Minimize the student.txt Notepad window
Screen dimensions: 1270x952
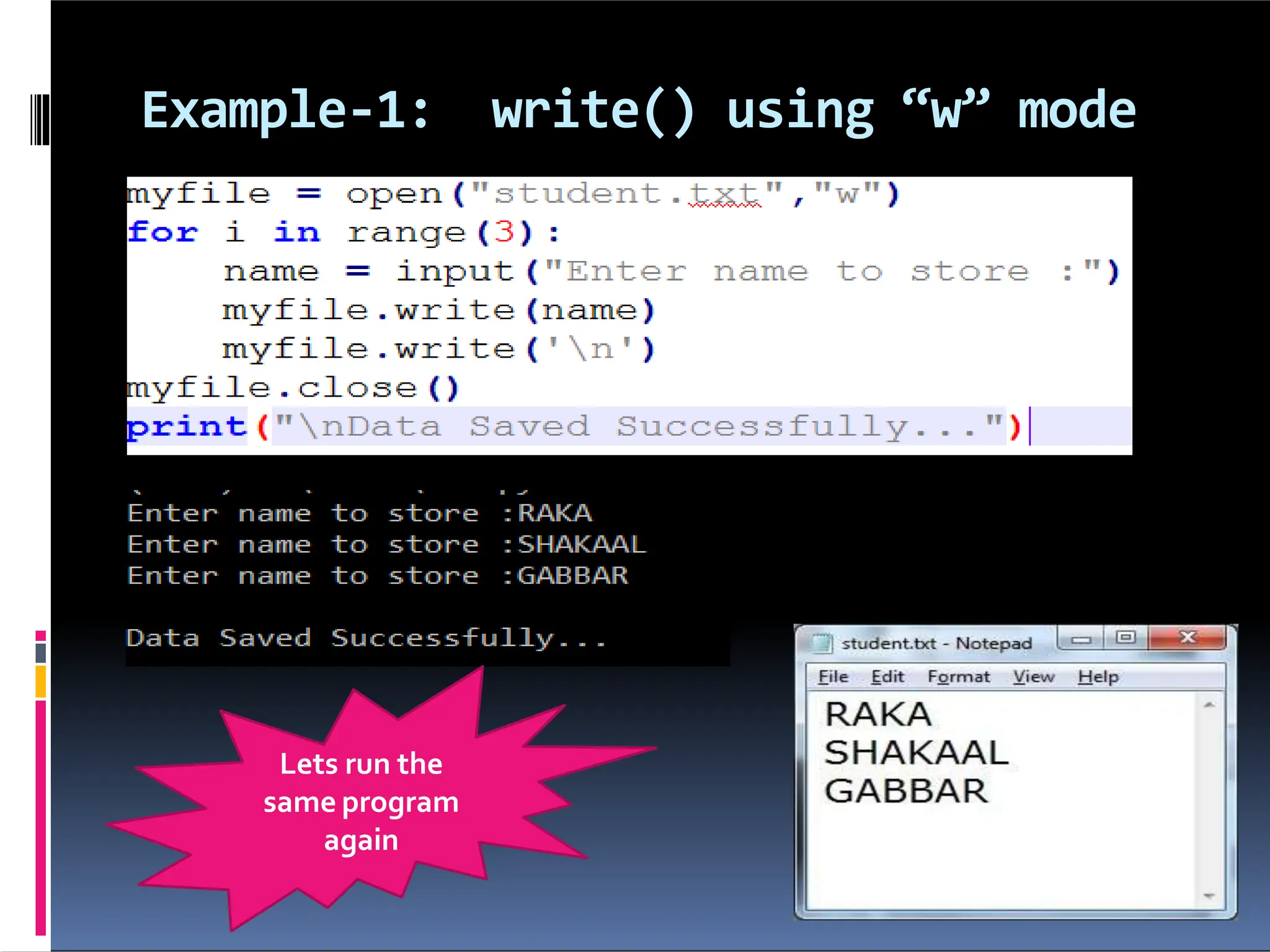pyautogui.click(x=1081, y=639)
